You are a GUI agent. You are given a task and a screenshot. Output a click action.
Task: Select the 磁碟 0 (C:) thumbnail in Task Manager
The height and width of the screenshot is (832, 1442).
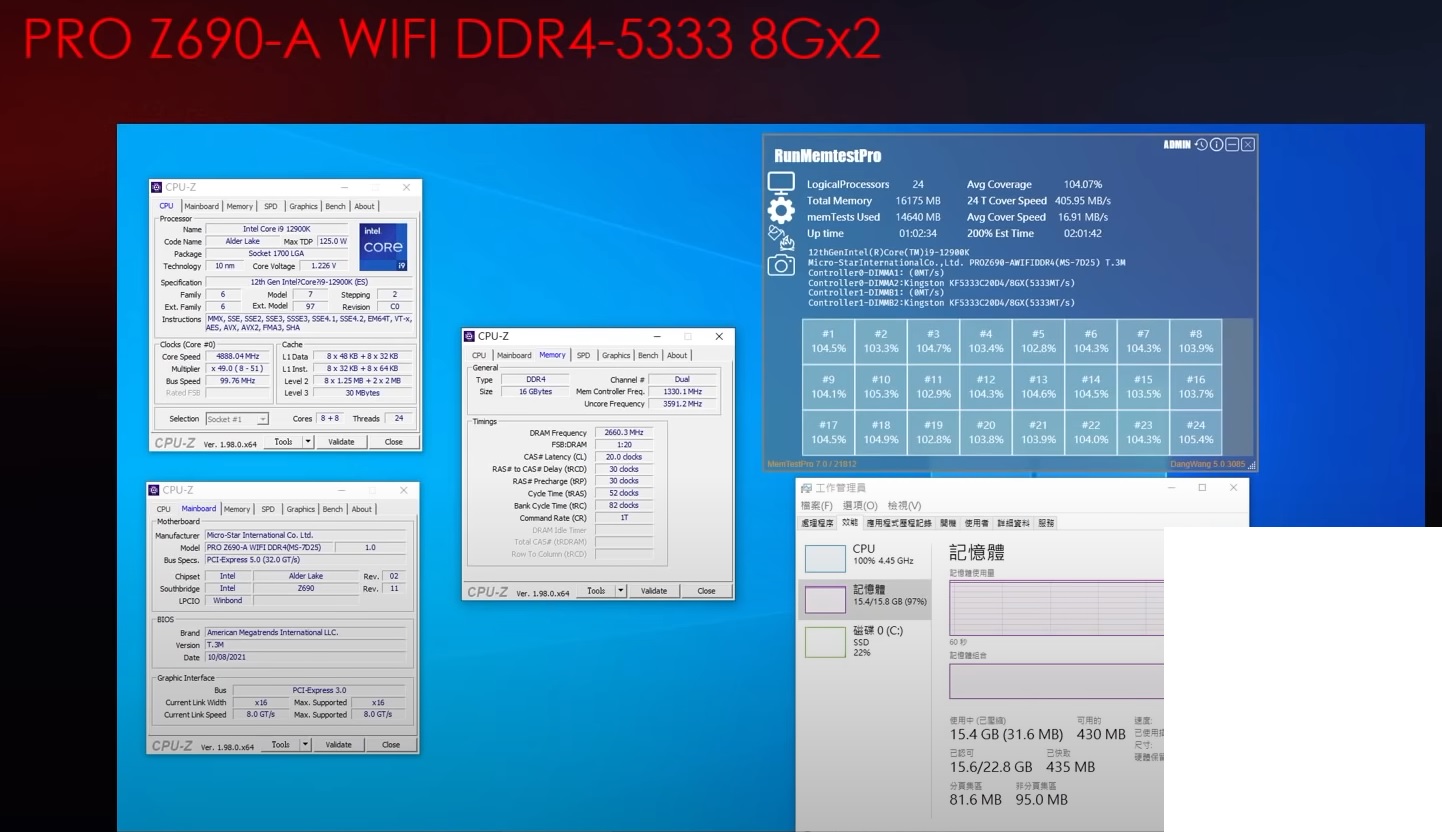tap(825, 642)
